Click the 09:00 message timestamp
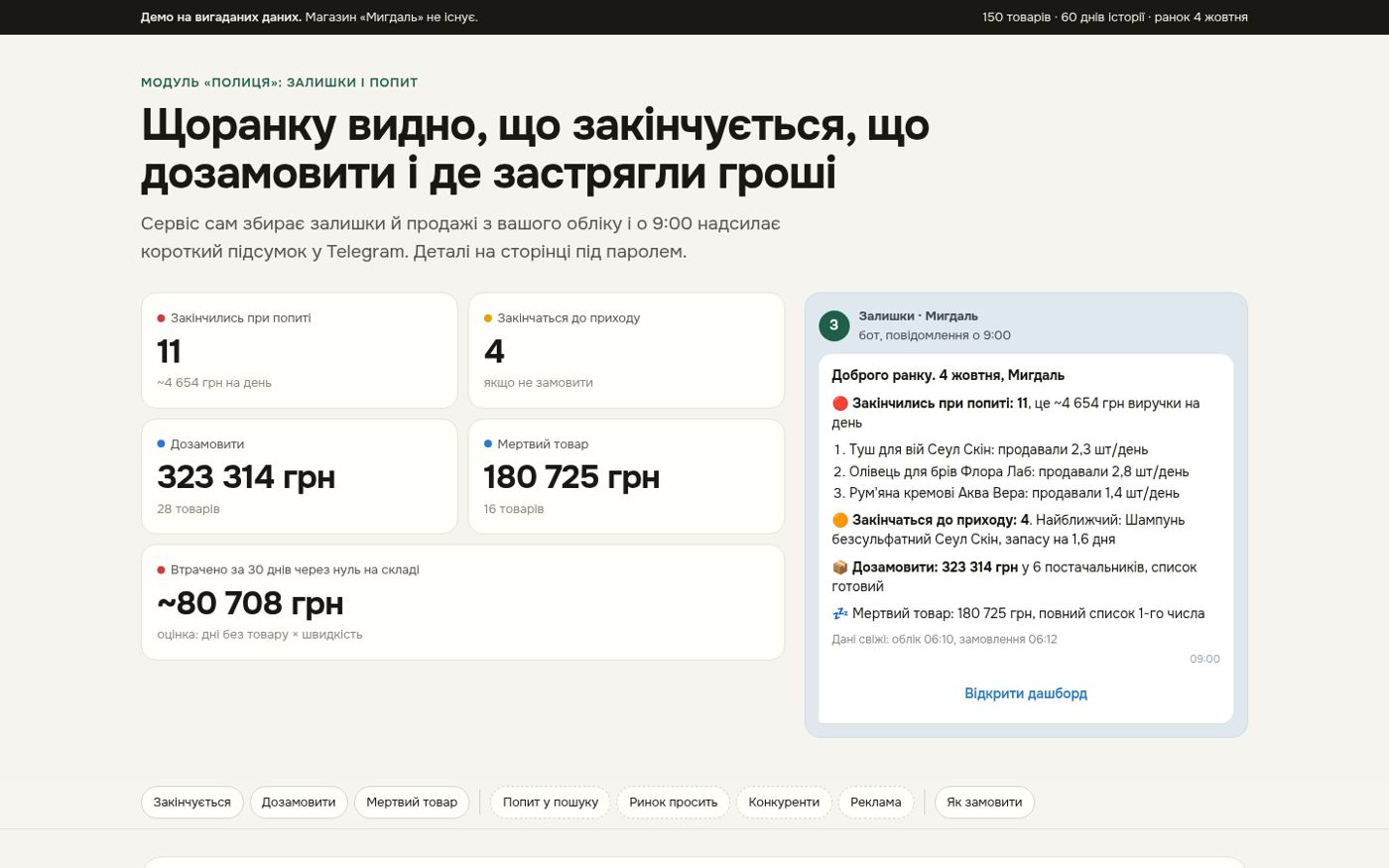Viewport: 1389px width, 868px height. click(1204, 659)
